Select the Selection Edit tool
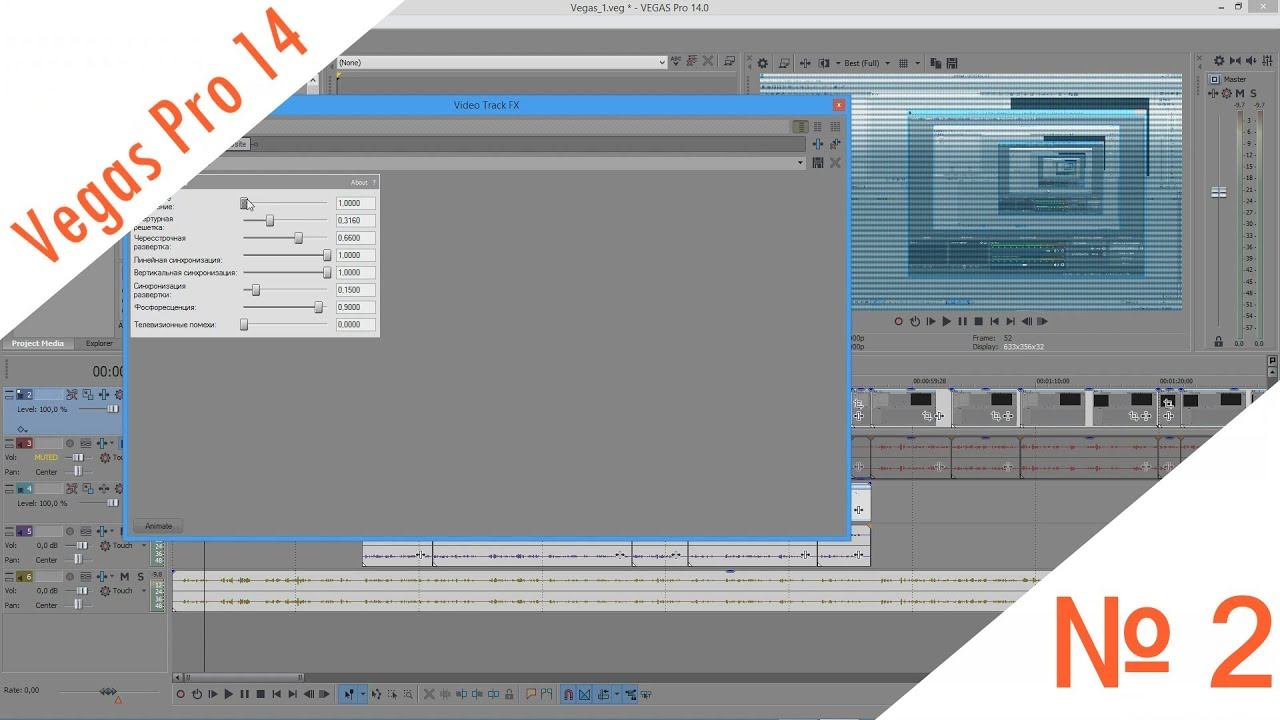The height and width of the screenshot is (720, 1280). point(393,694)
